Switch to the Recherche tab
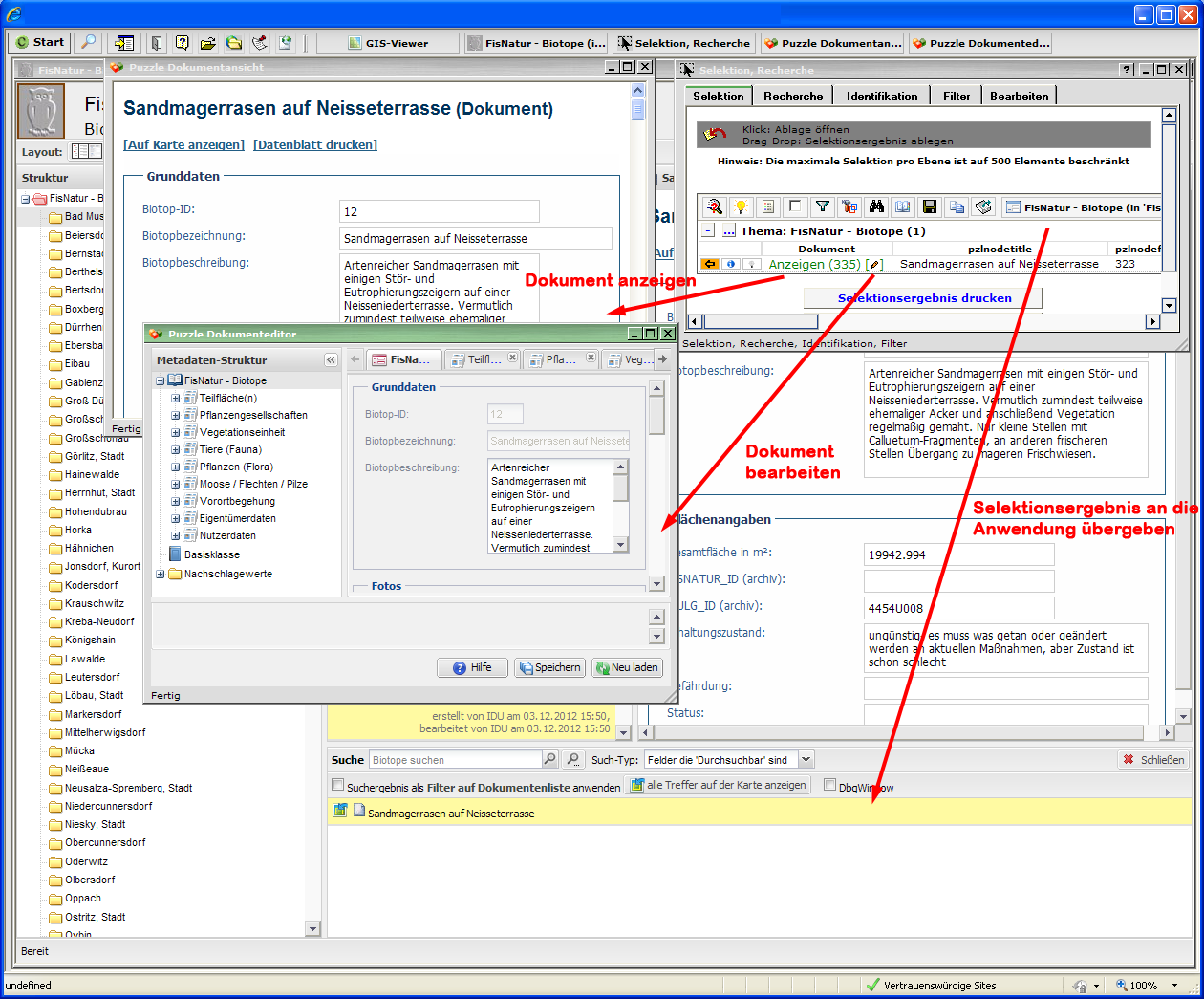 point(792,97)
